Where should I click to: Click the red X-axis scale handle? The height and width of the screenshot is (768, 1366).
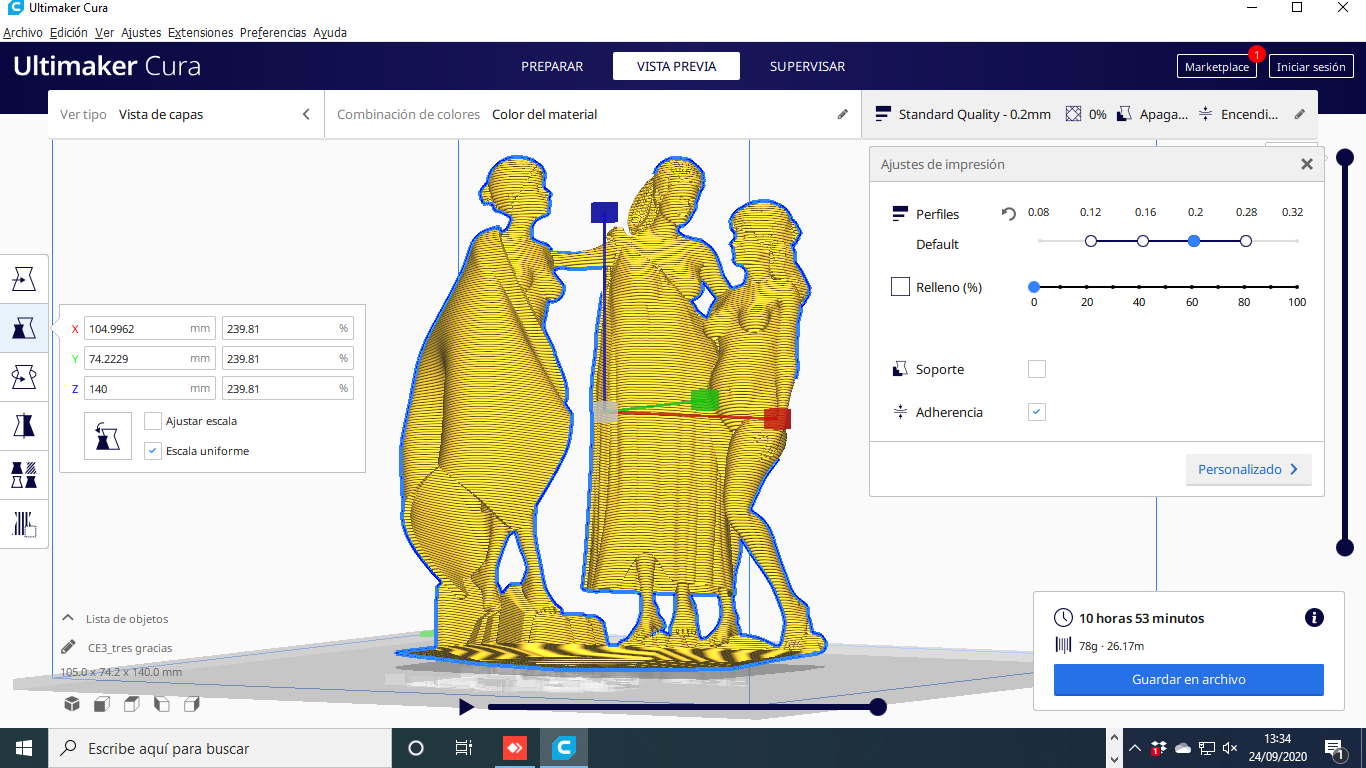777,418
